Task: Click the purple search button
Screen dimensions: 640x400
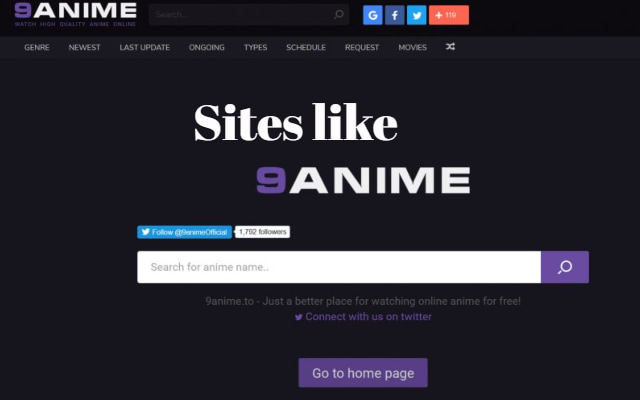Action: click(565, 267)
